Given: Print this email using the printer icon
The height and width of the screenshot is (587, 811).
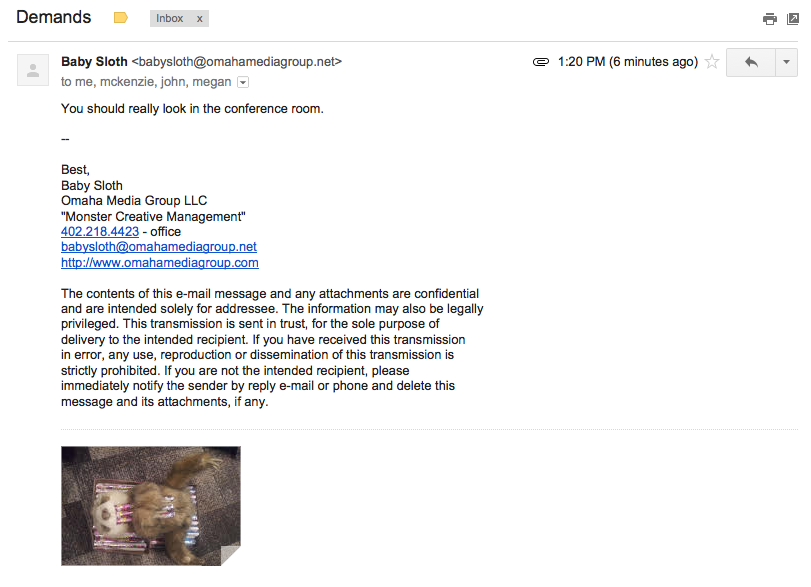Looking at the screenshot, I should click(x=770, y=19).
